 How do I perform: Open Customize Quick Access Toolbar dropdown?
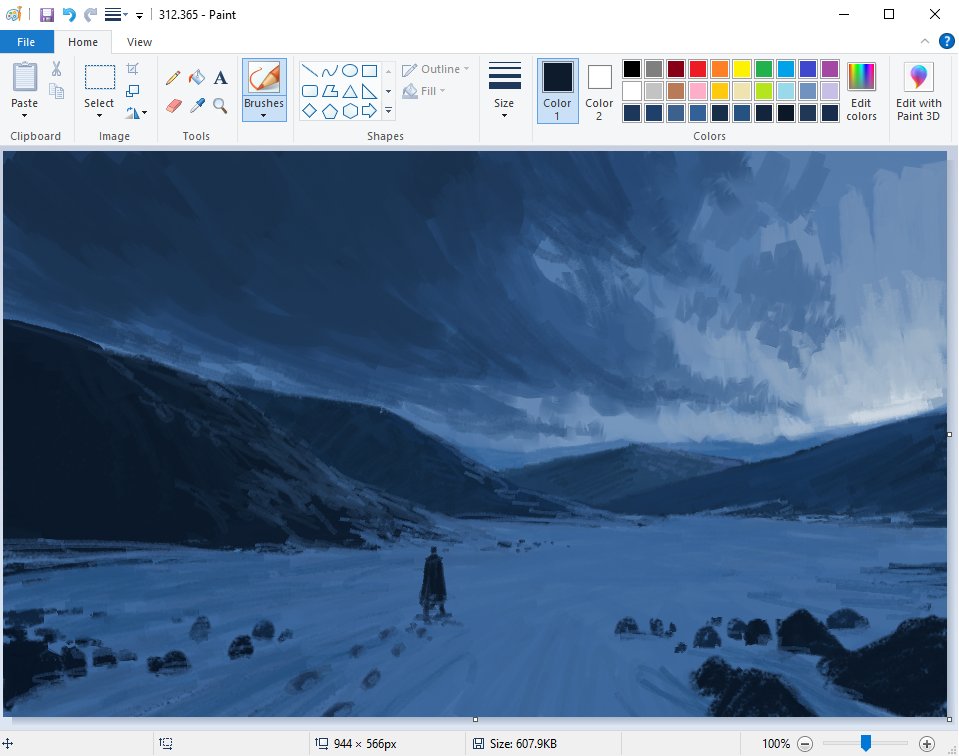pyautogui.click(x=139, y=15)
